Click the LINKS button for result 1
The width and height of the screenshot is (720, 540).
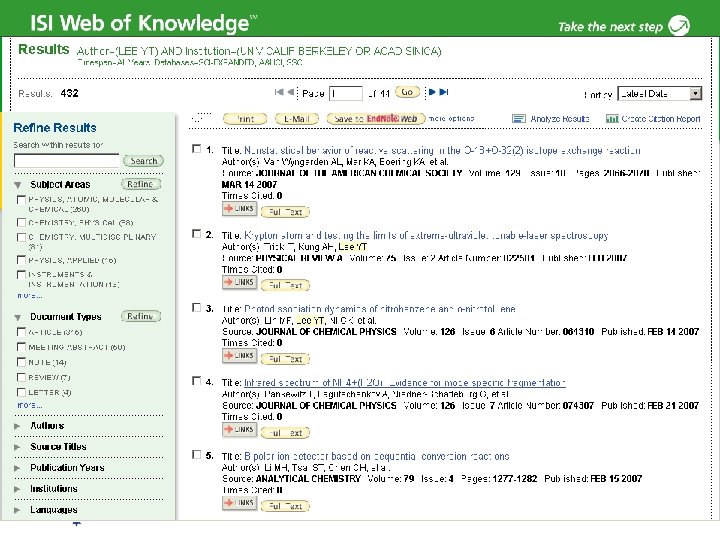[x=239, y=209]
